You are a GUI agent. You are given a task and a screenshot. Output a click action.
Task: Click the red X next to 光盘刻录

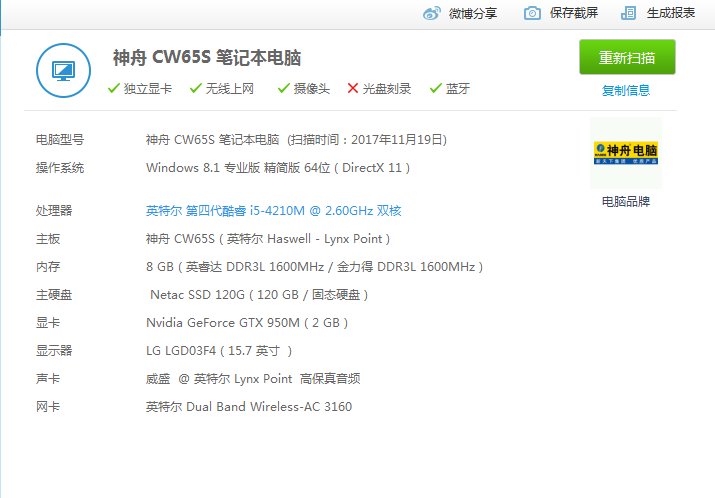[352, 88]
